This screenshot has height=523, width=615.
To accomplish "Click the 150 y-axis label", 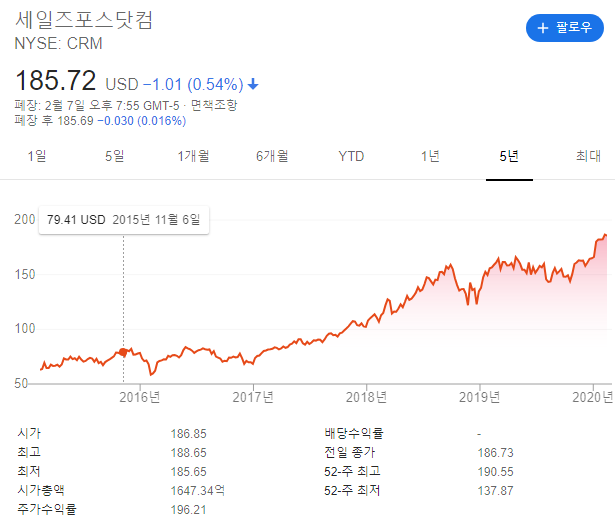I will 25,274.
